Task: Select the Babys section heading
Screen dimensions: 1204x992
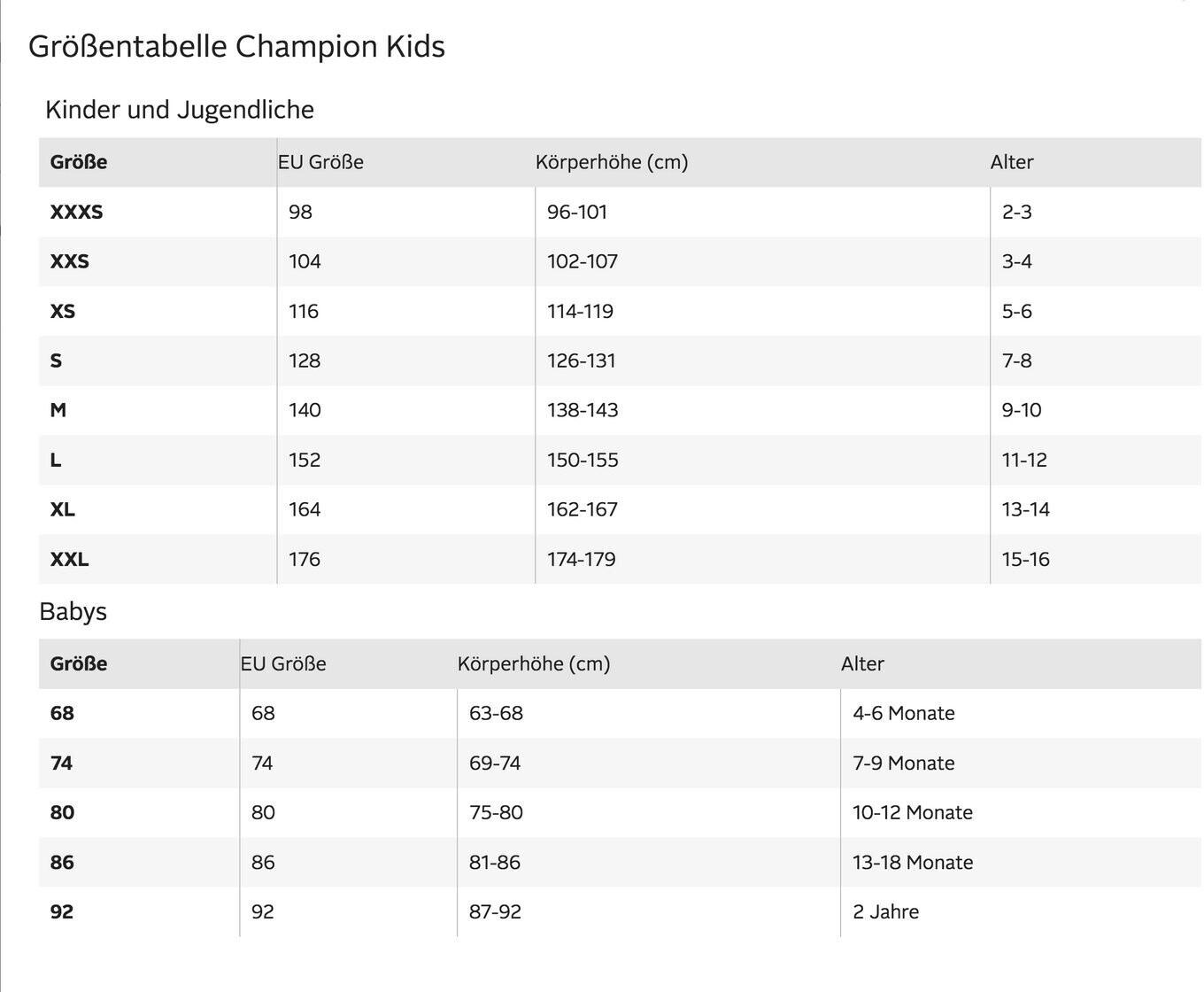Action: [x=73, y=611]
